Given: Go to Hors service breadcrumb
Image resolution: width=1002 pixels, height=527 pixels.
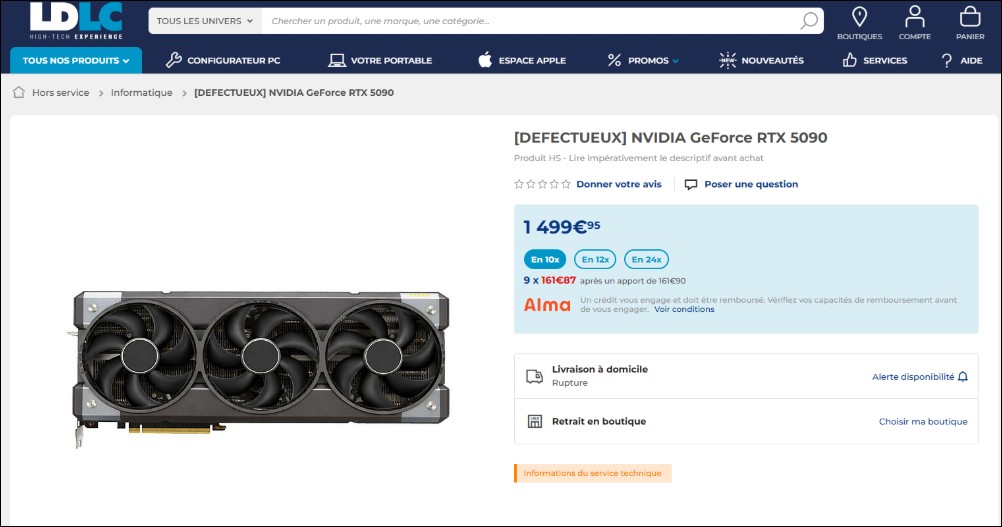Looking at the screenshot, I should (x=61, y=93).
